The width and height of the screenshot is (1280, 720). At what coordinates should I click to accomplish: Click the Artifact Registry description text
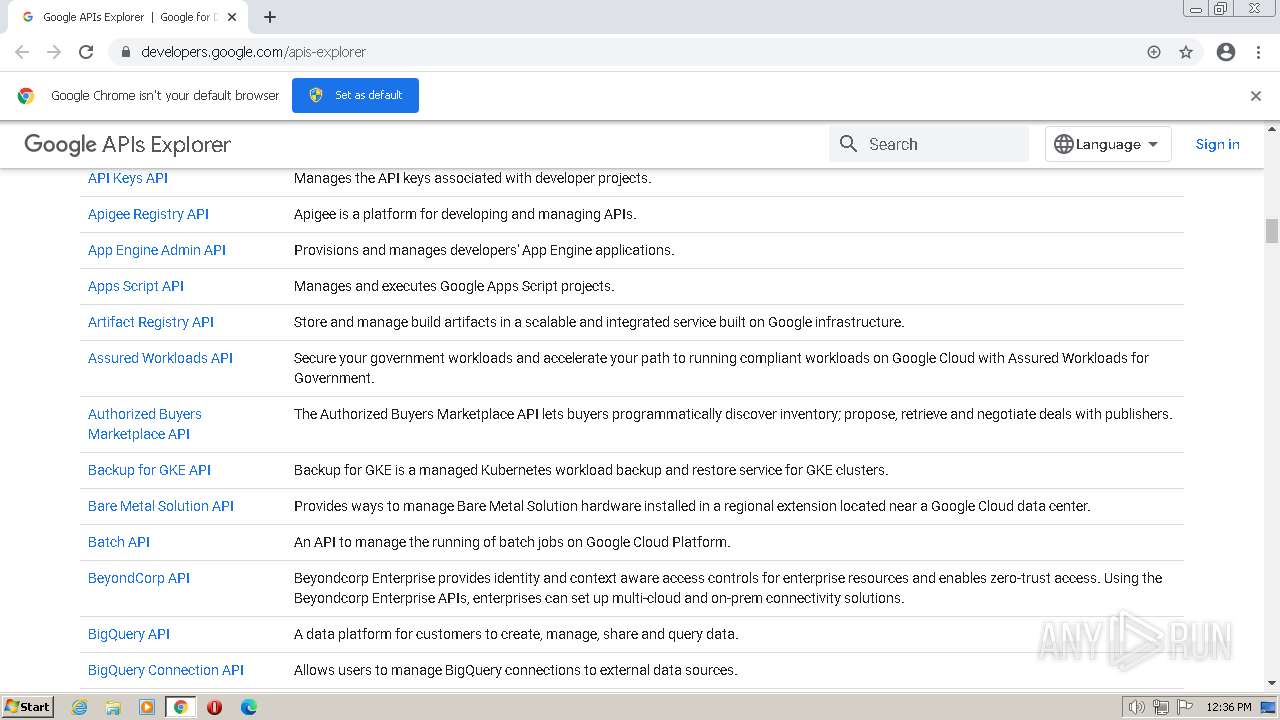(599, 322)
